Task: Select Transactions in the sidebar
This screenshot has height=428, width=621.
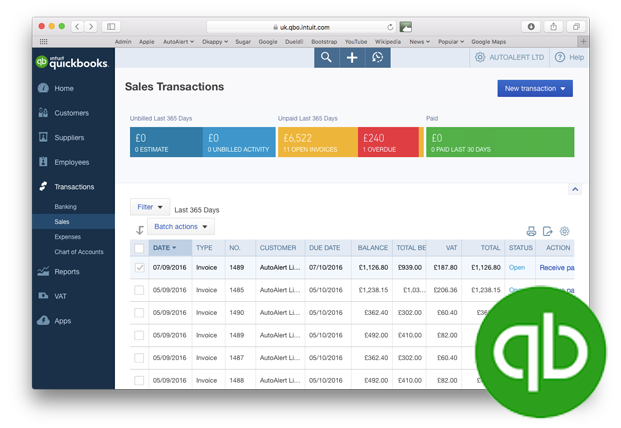Action: pyautogui.click(x=74, y=186)
